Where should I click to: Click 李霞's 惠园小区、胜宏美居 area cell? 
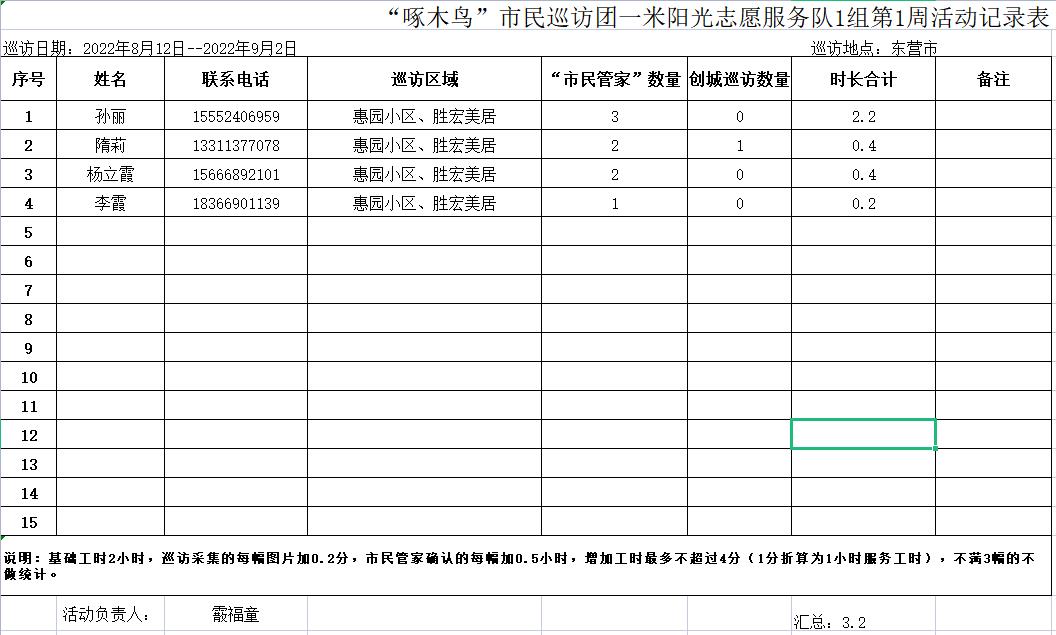[x=424, y=203]
